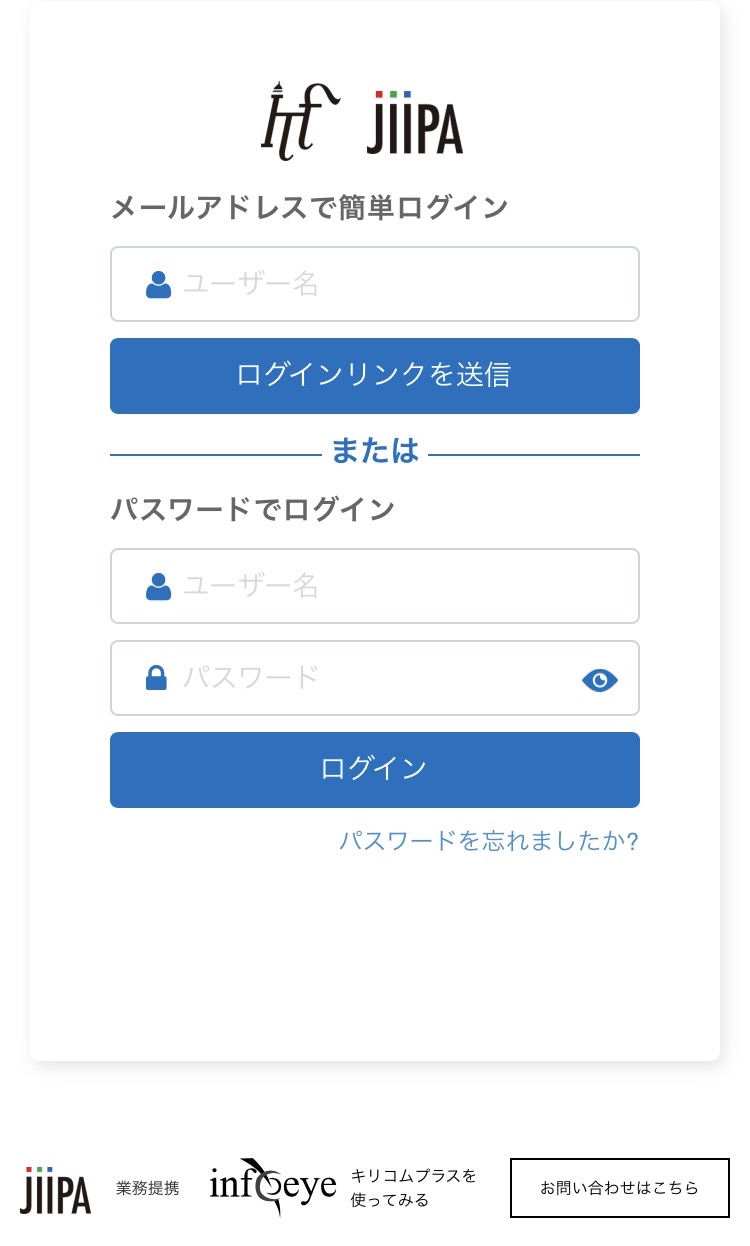The width and height of the screenshot is (750, 1246).
Task: Toggle password visibility with eye icon
Action: click(x=599, y=680)
